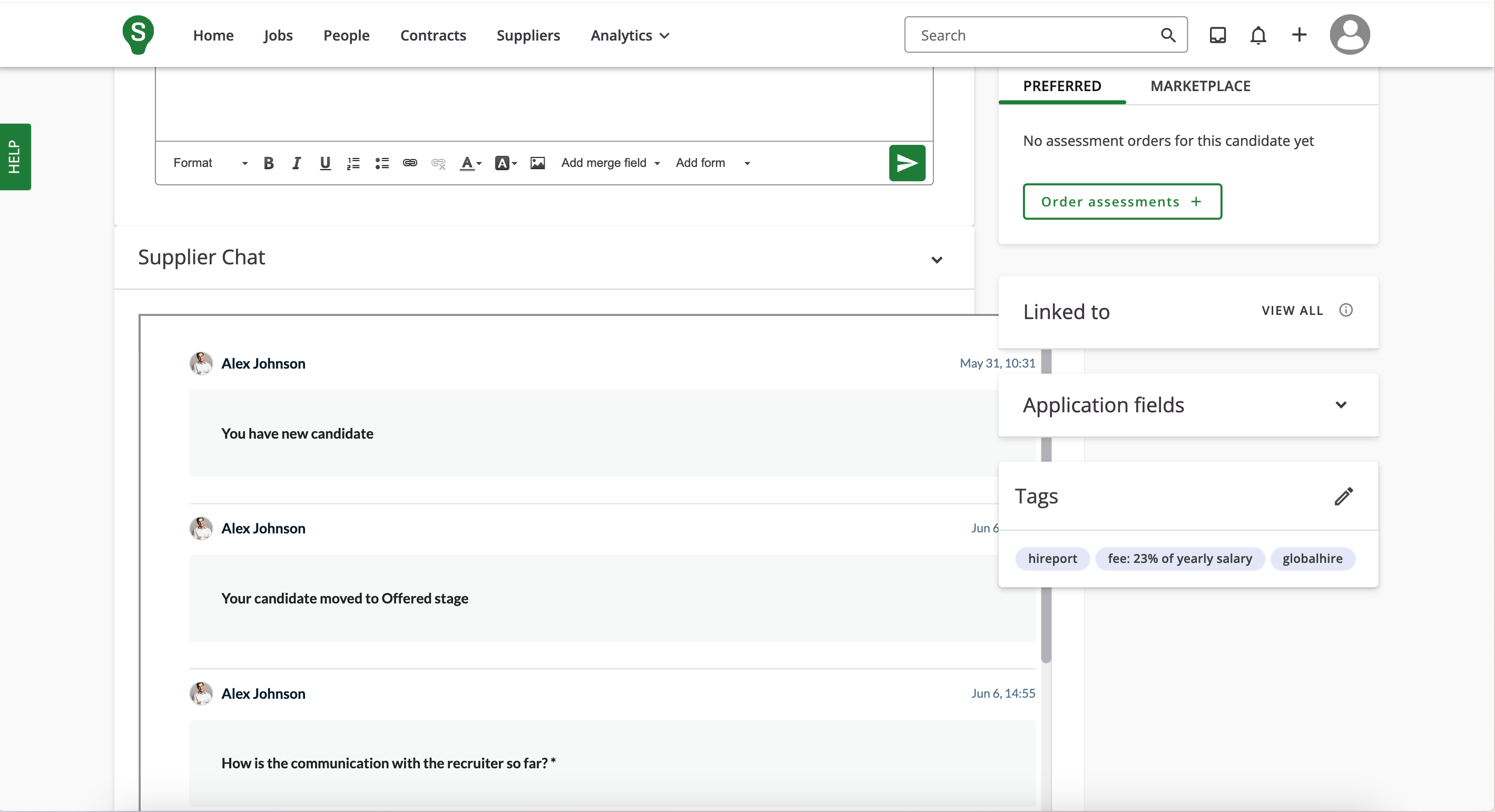The height and width of the screenshot is (812, 1495).
Task: Click the Search input field
Action: tap(1033, 35)
